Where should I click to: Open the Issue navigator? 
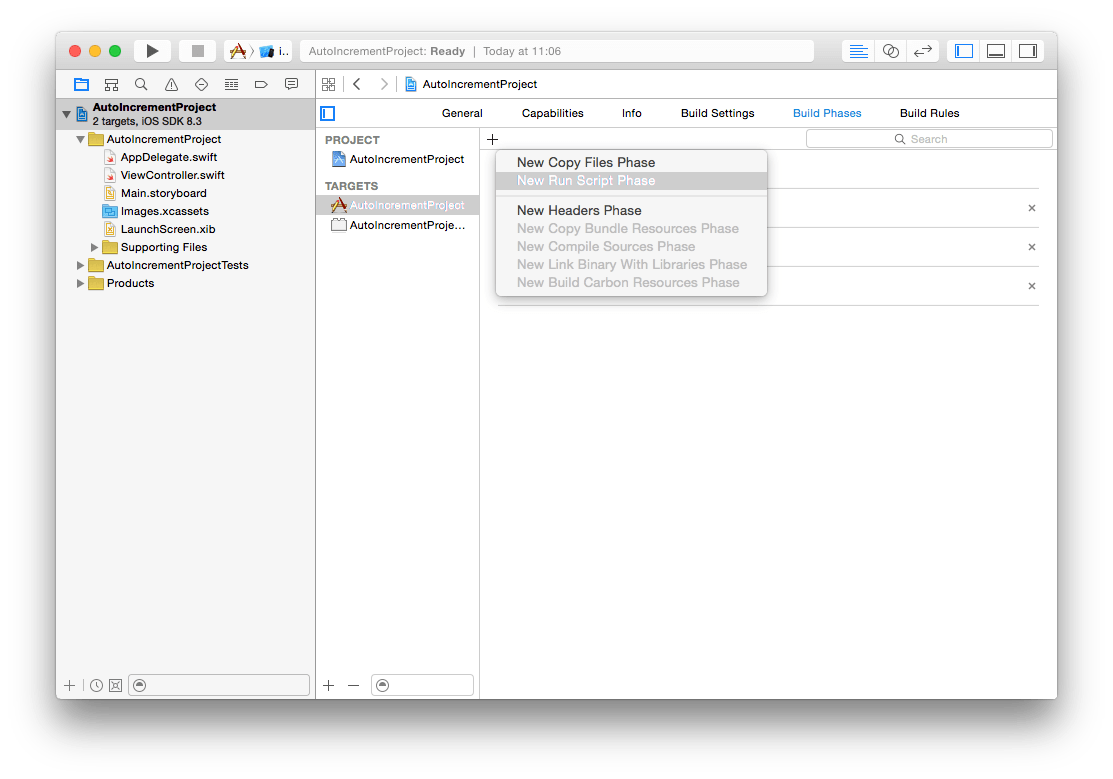point(171,85)
